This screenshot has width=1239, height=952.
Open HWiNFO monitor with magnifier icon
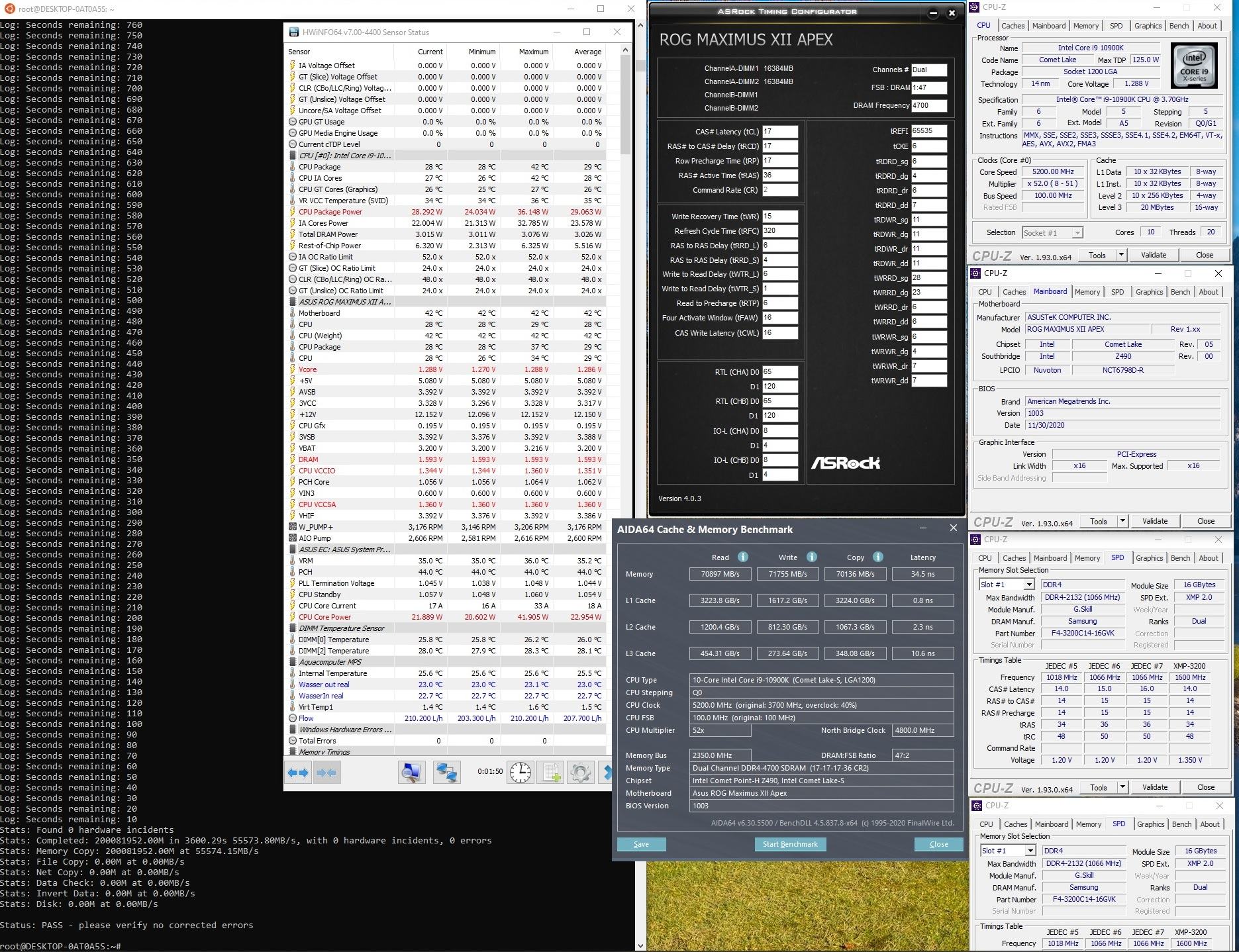click(x=411, y=772)
